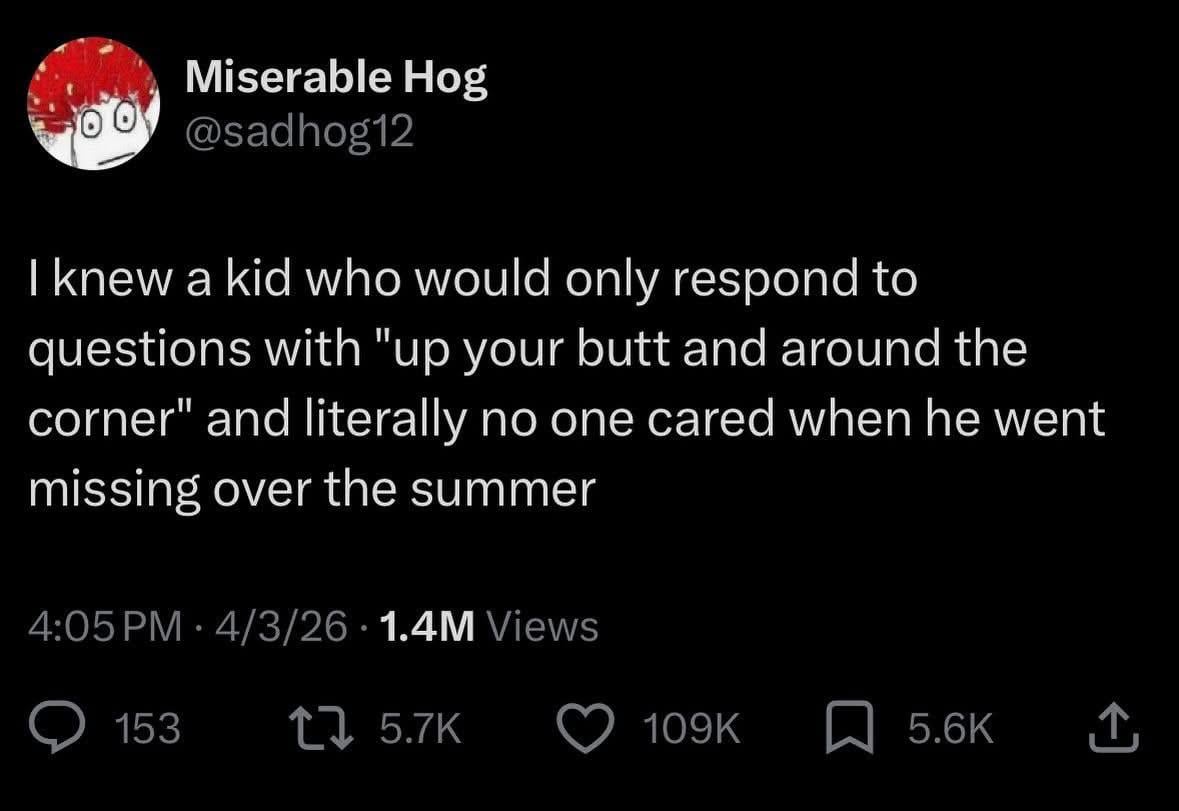The height and width of the screenshot is (811, 1179).
Task: Click the Views label text
Action: pos(546,628)
